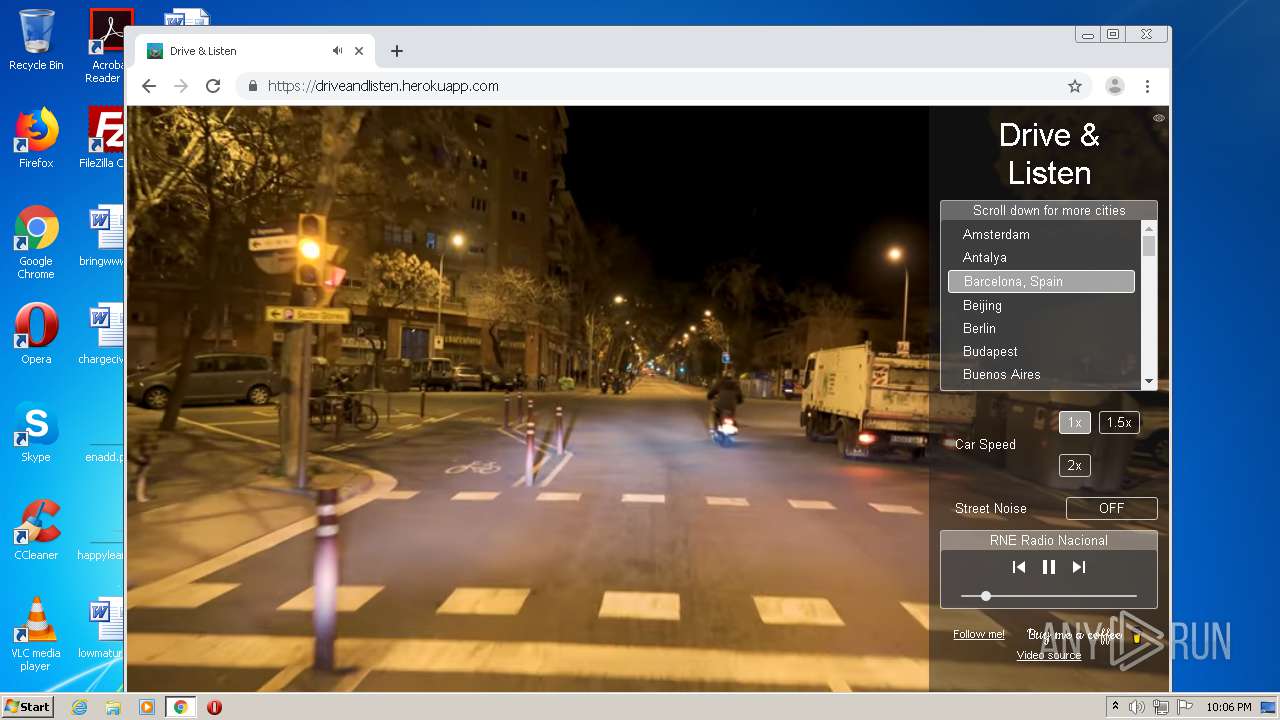This screenshot has width=1280, height=720.
Task: Open the Action Center flag icon
Action: click(1184, 707)
